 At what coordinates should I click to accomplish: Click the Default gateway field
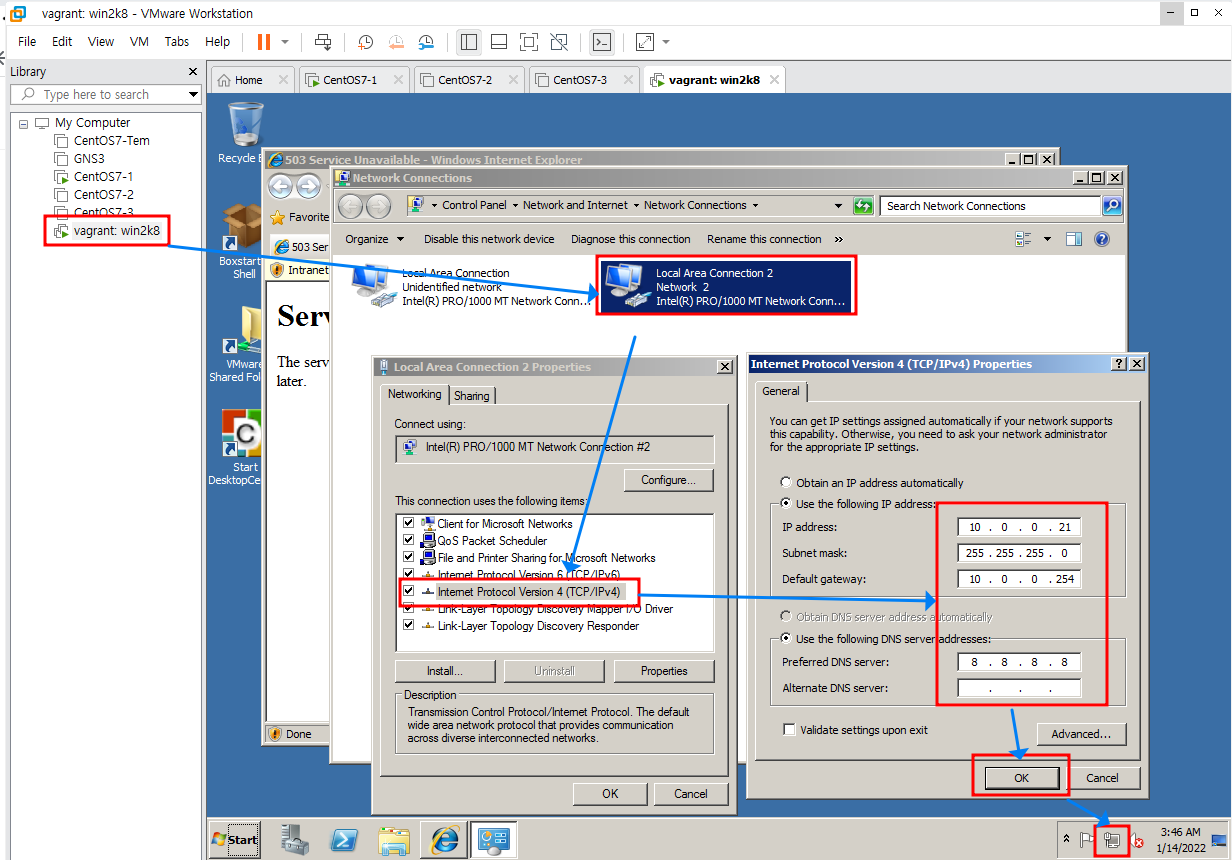tap(1019, 579)
